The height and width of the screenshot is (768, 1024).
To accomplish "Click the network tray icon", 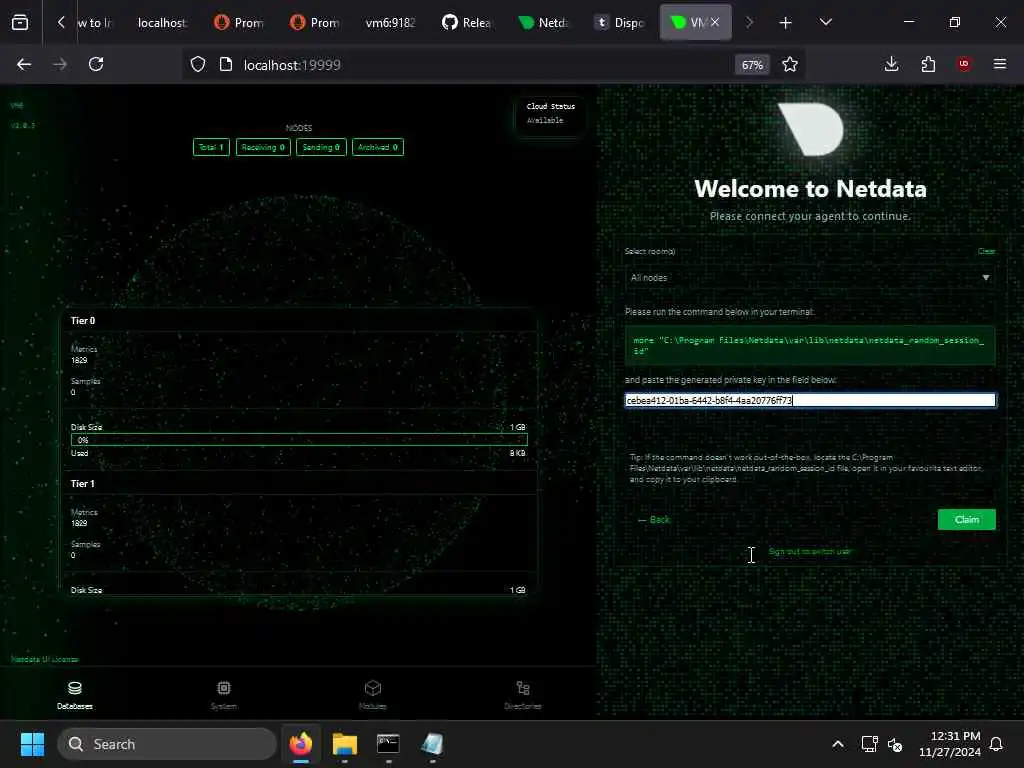I will click(x=869, y=744).
